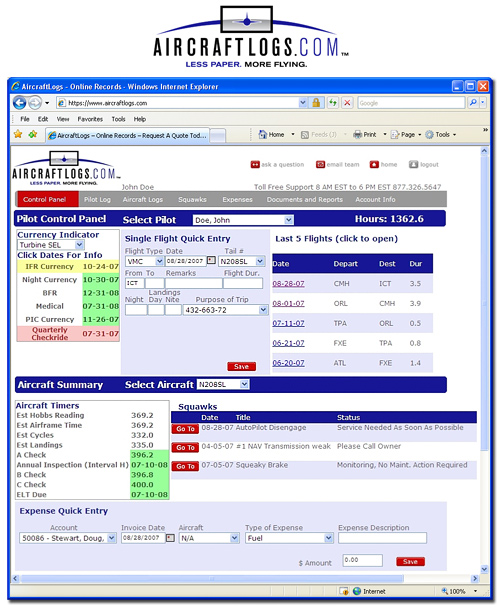The height and width of the screenshot is (609, 500).
Task: Click the 'email team' icon link
Action: pyautogui.click(x=321, y=165)
